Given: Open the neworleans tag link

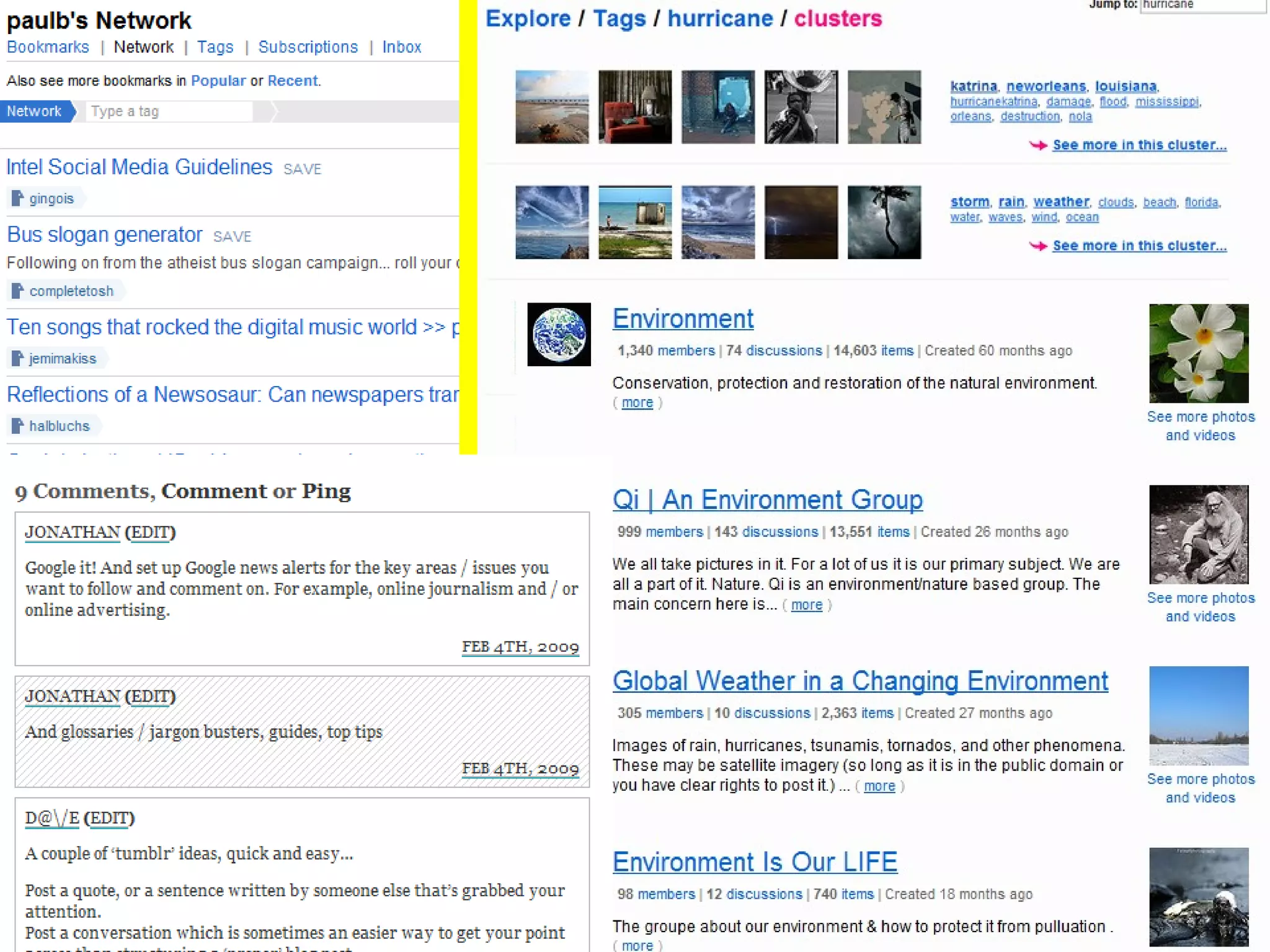Looking at the screenshot, I should 1046,86.
